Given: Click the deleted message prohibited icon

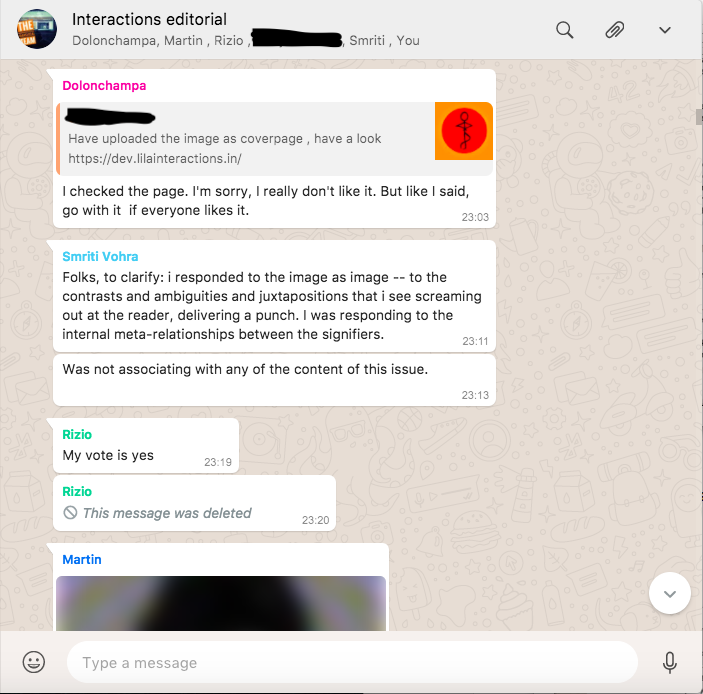Looking at the screenshot, I should point(70,512).
